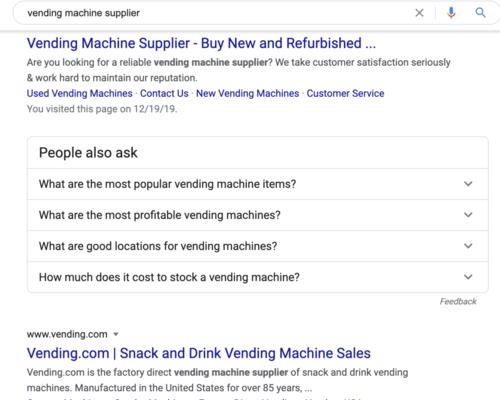The height and width of the screenshot is (400, 500).
Task: Expand 'What are the most profitable vending machines?'
Action: coord(258,215)
